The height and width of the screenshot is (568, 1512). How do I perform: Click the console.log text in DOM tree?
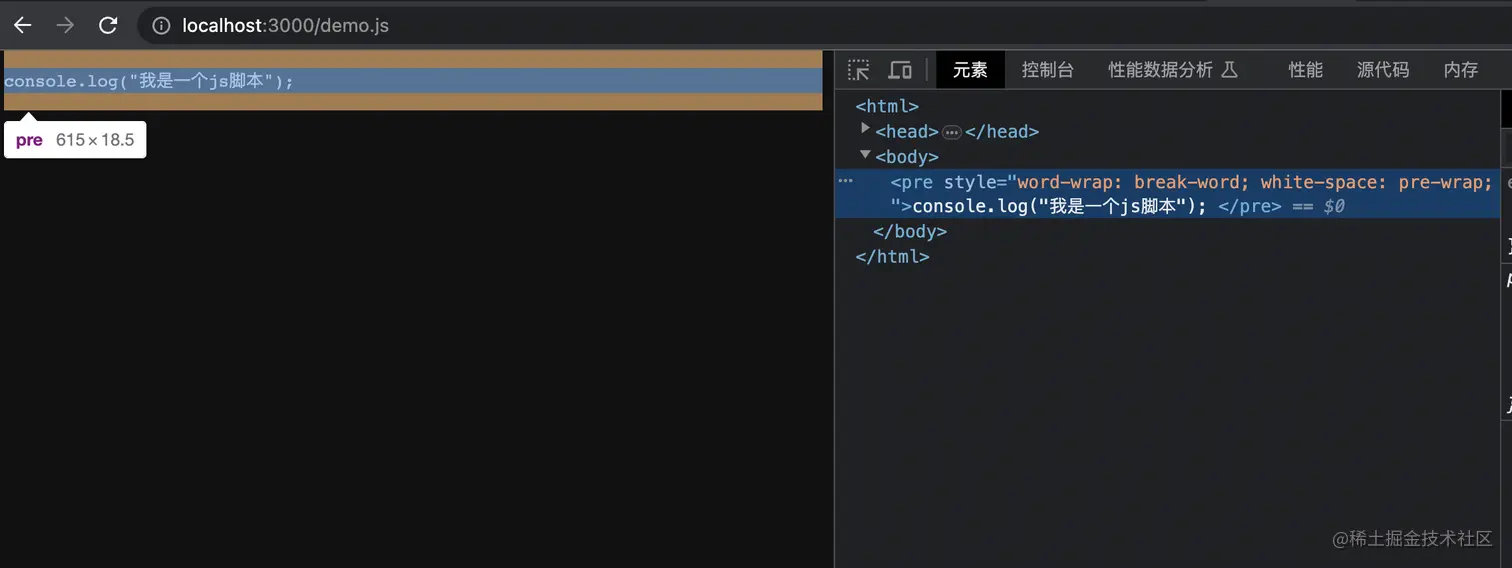click(1060, 206)
